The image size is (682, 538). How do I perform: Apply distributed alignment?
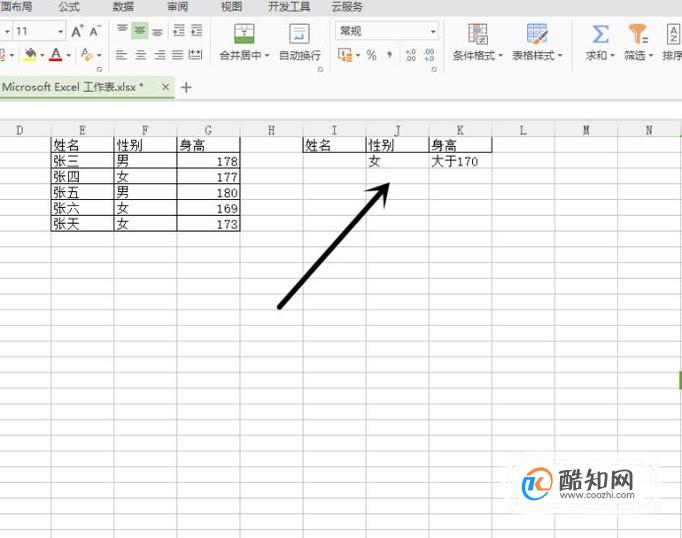click(x=195, y=55)
